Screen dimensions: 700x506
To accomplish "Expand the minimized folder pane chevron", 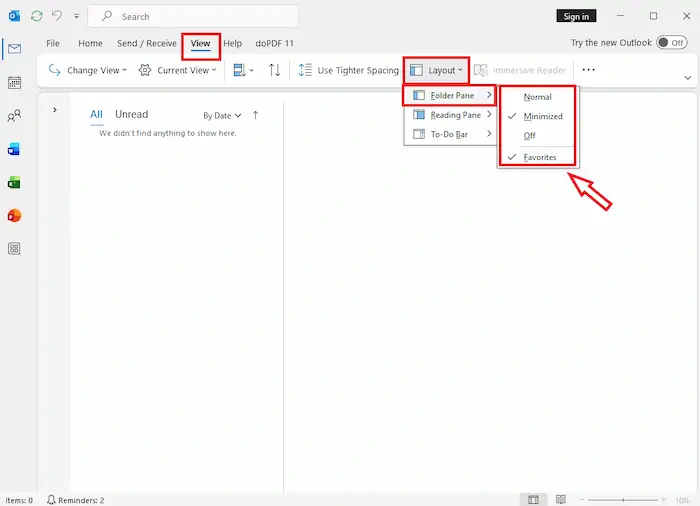I will point(54,110).
